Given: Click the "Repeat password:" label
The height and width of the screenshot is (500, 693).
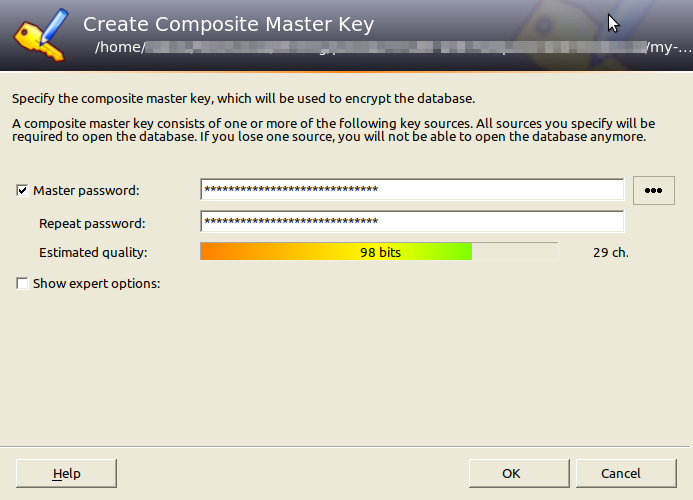Looking at the screenshot, I should (92, 223).
